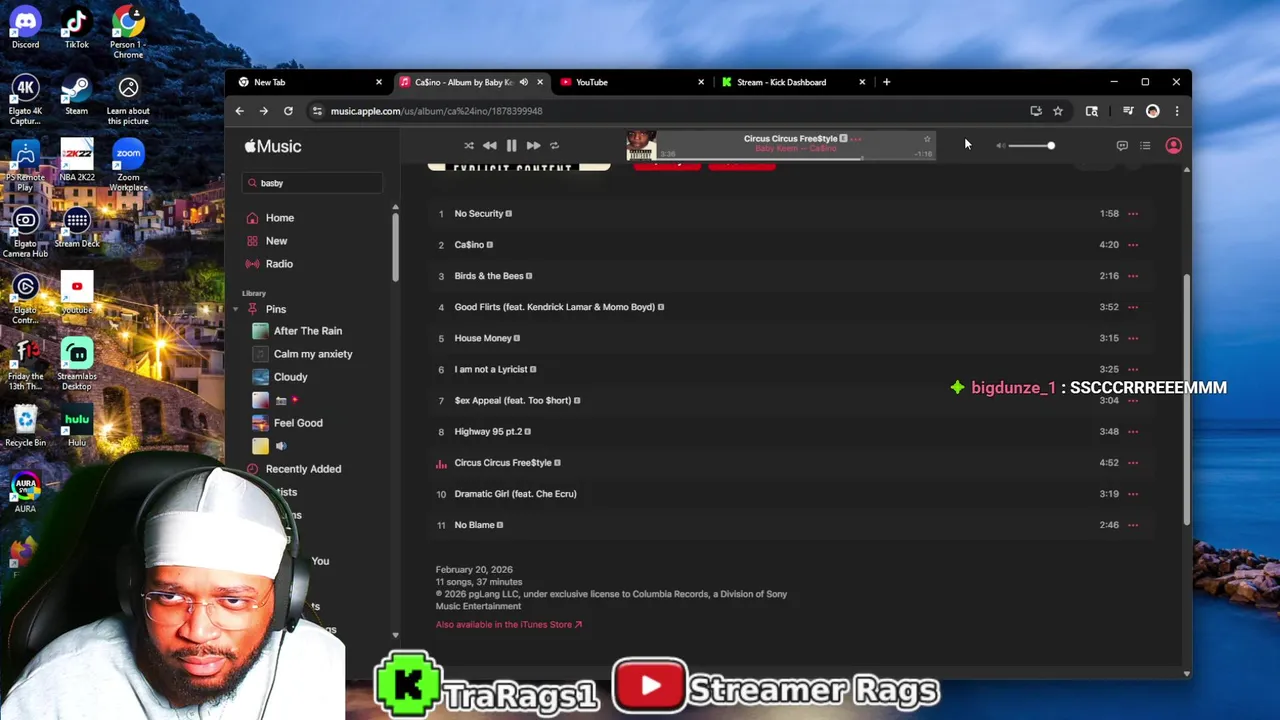Switch to the New Tab tab

(310, 82)
